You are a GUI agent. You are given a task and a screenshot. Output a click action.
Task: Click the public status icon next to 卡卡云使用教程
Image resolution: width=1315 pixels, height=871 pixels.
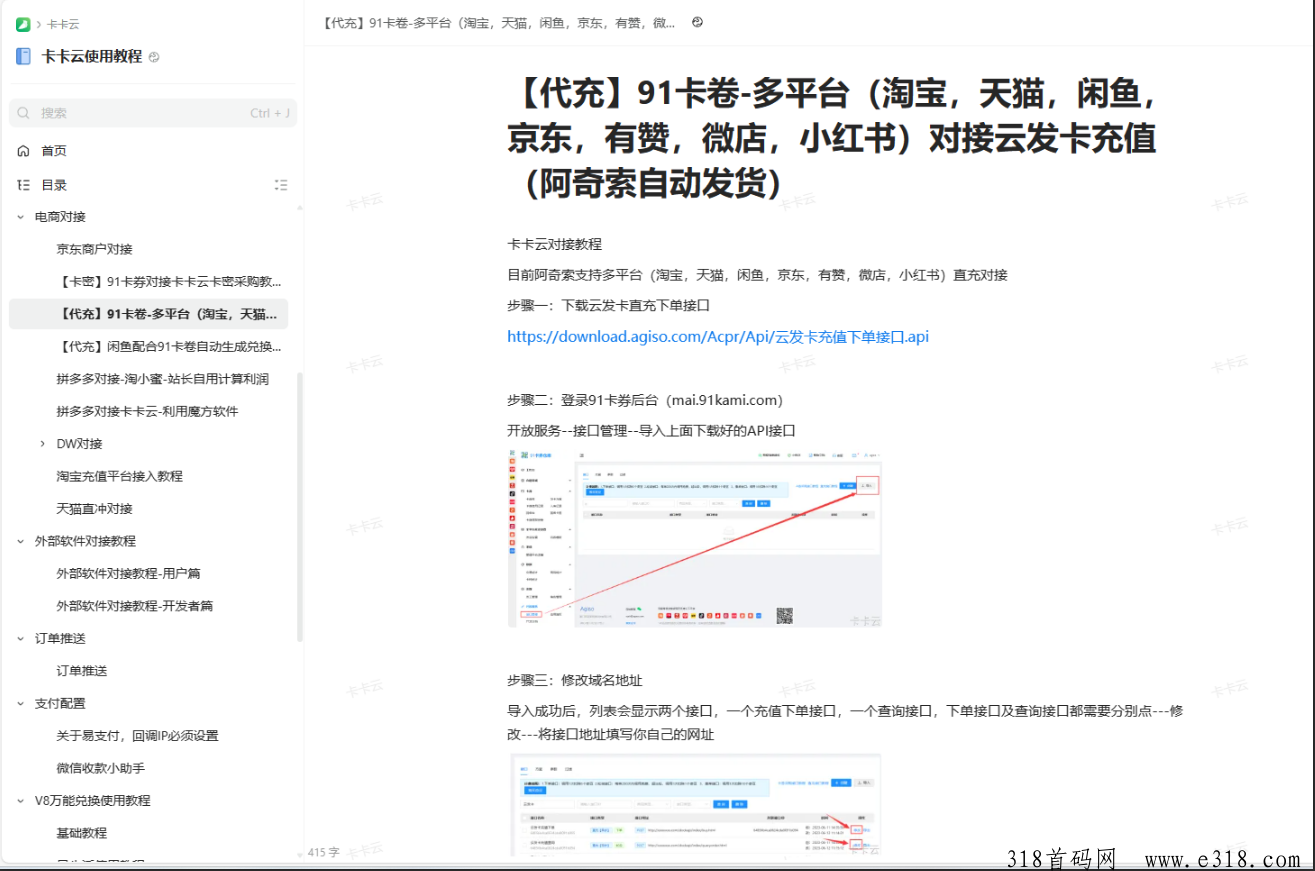tap(154, 58)
